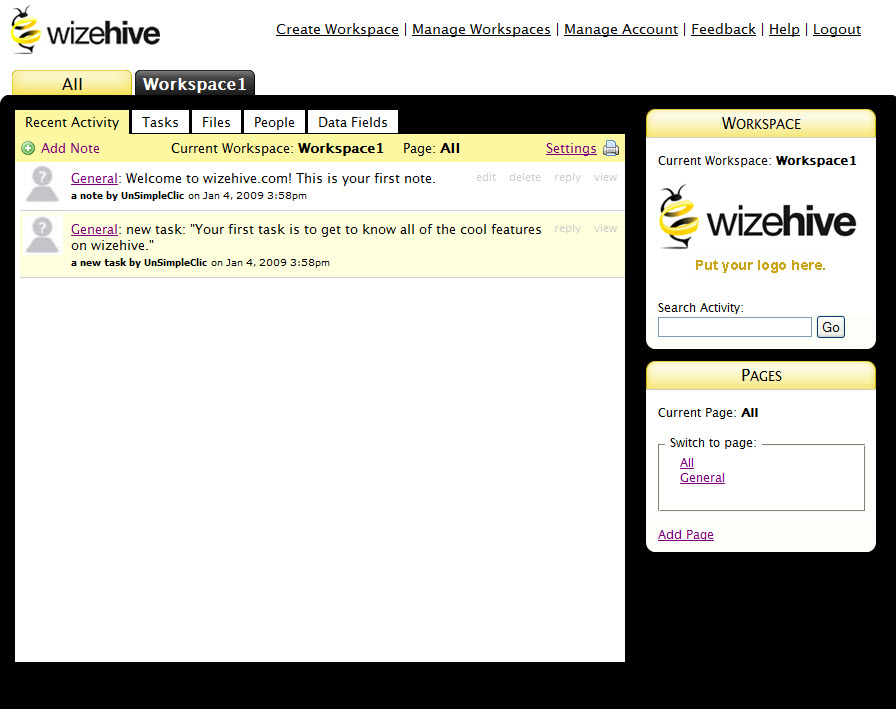The image size is (896, 709).
Task: Open the Recent Activity tab
Action: [x=72, y=122]
